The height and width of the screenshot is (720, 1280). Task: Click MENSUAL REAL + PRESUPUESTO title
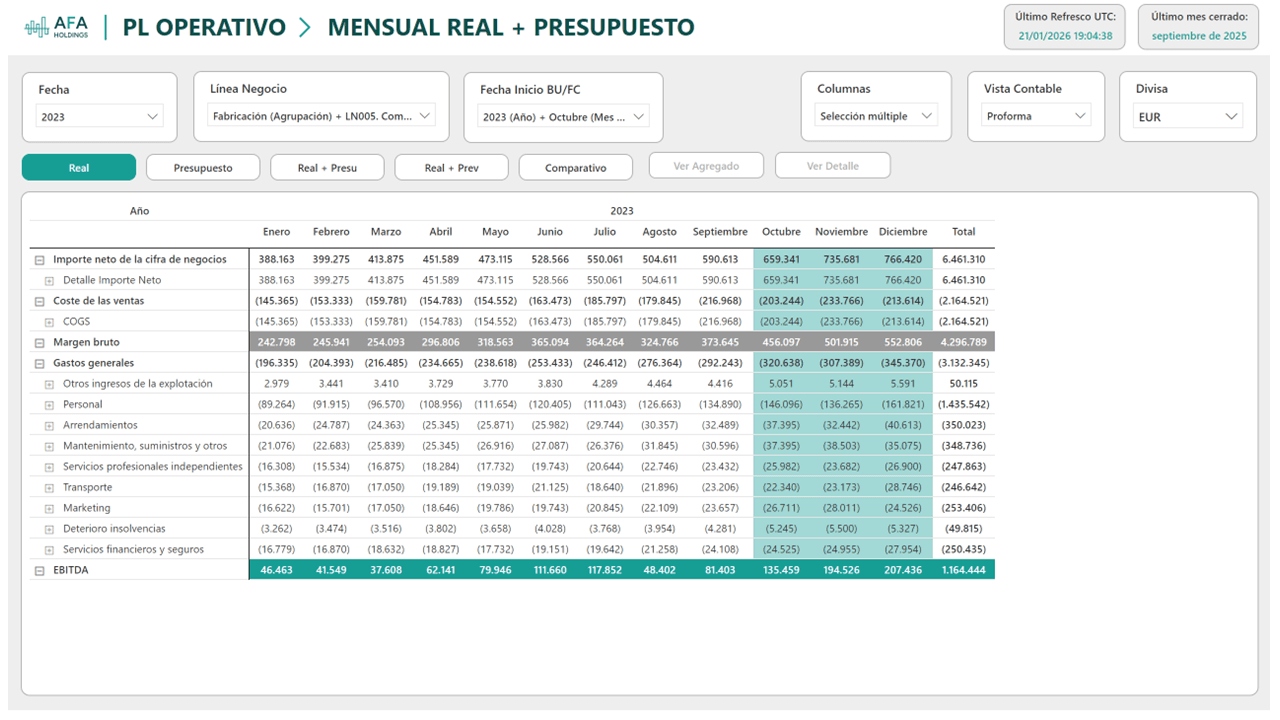pyautogui.click(x=511, y=28)
